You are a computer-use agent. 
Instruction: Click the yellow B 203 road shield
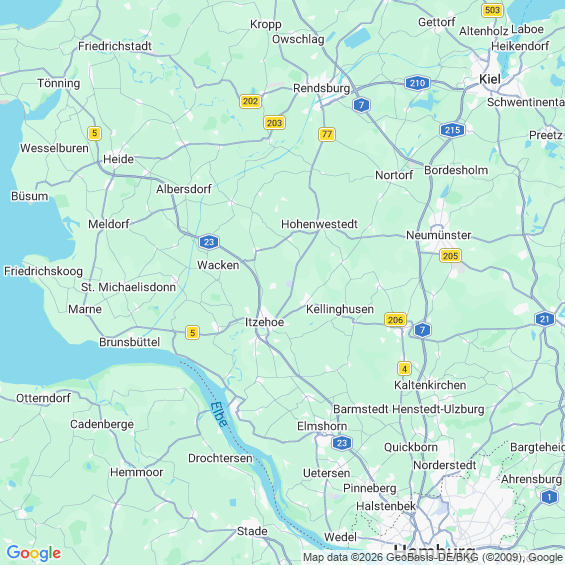(274, 123)
